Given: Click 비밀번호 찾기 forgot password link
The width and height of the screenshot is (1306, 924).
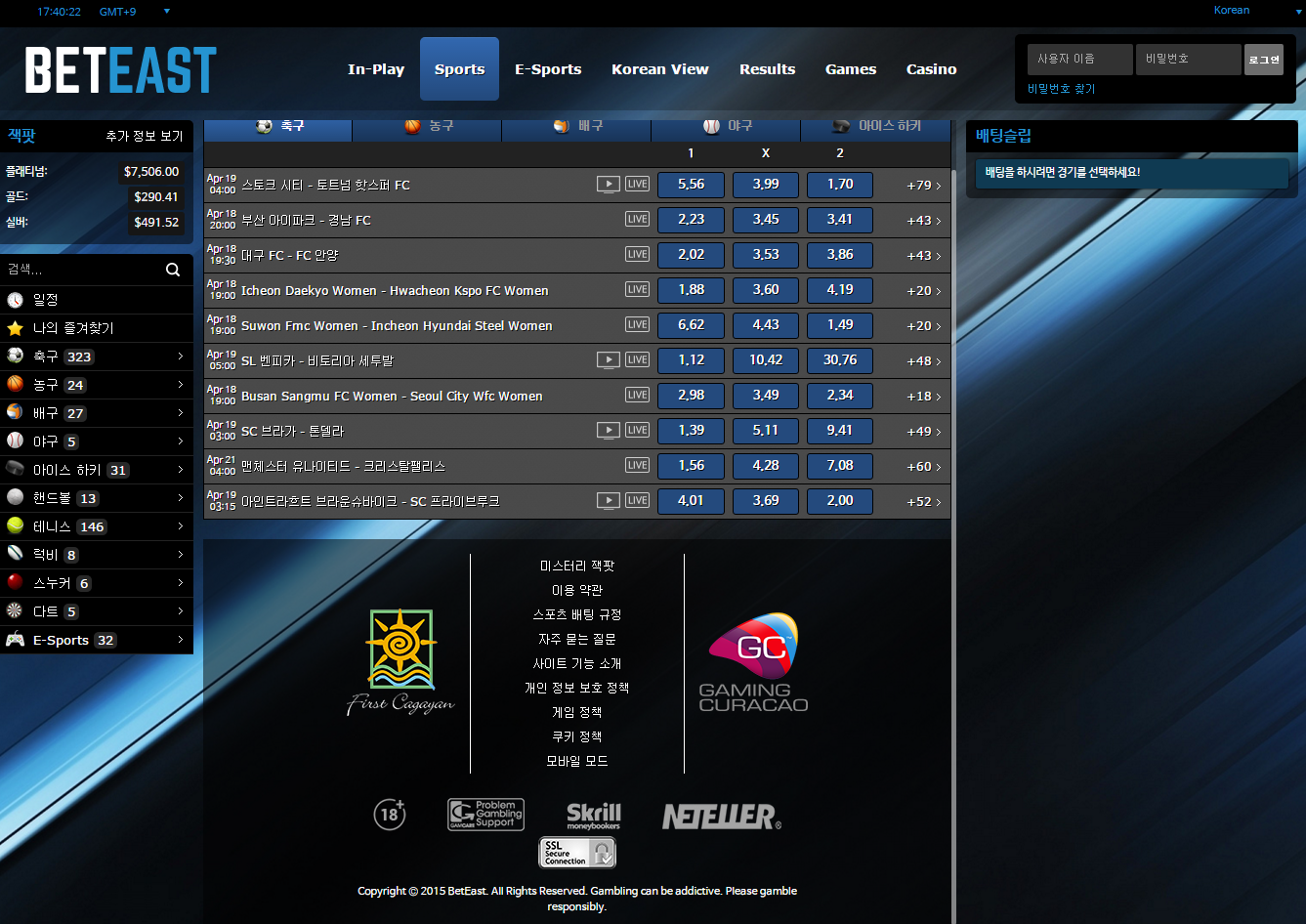Looking at the screenshot, I should [x=1061, y=89].
